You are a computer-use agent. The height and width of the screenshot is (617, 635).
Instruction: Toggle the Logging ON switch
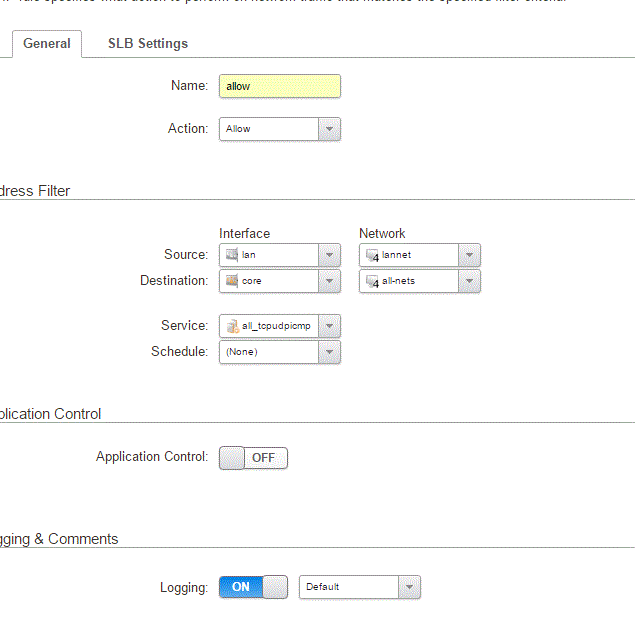254,587
